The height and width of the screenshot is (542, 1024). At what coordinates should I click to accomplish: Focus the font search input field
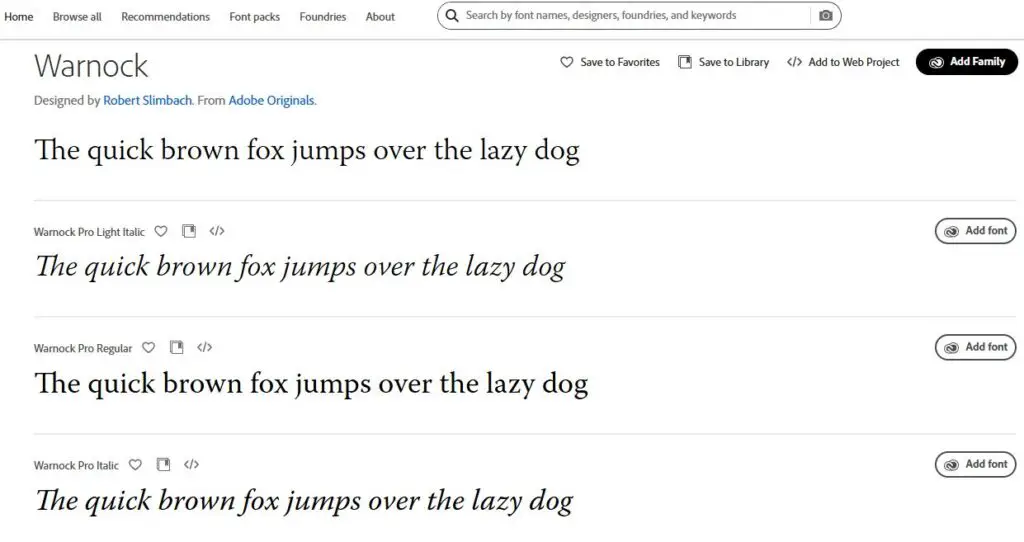(633, 16)
